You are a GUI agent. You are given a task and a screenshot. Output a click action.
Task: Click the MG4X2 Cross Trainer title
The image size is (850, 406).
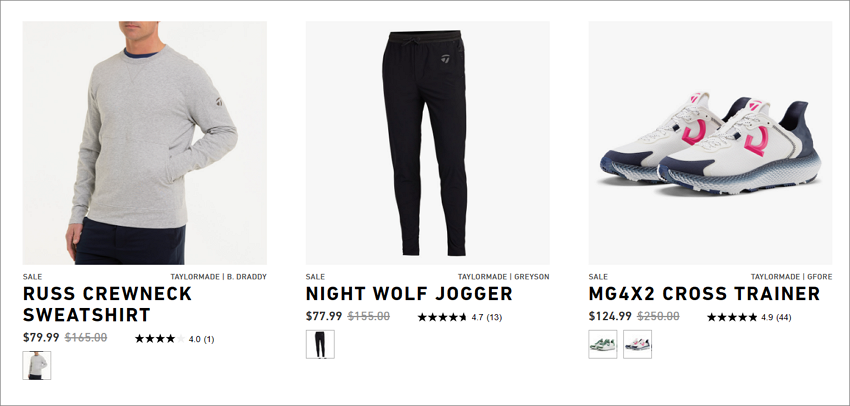point(704,294)
